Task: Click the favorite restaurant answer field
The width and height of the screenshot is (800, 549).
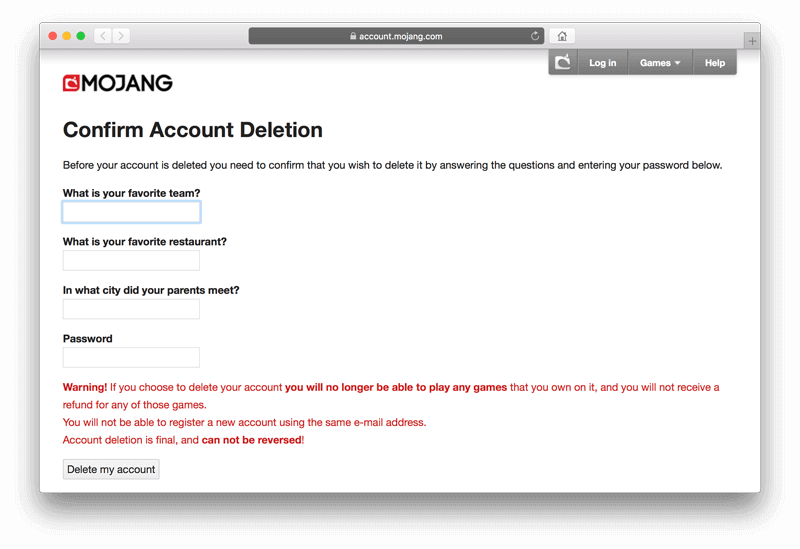Action: tap(131, 260)
